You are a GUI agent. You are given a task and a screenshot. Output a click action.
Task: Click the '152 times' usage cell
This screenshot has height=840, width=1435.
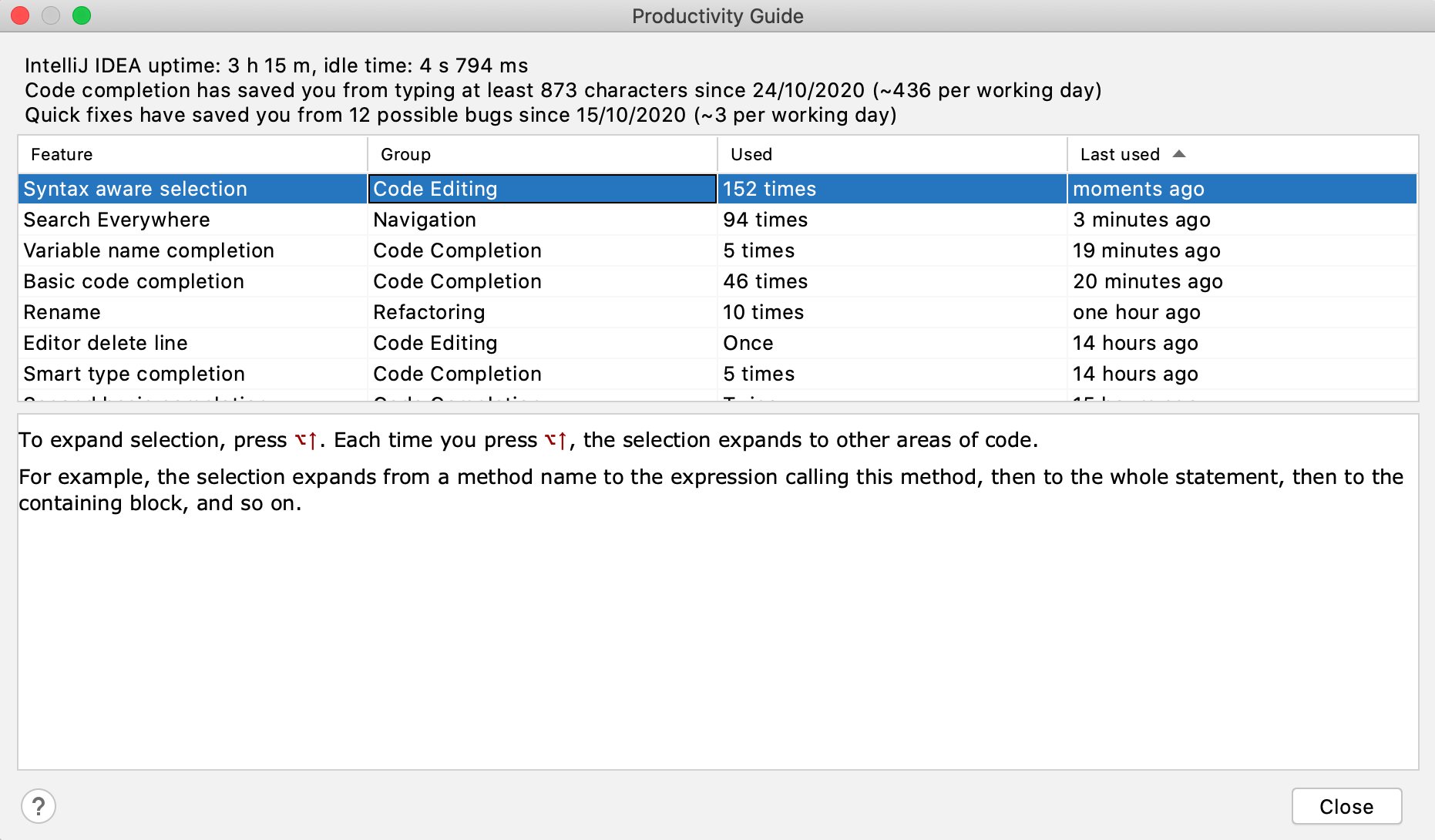892,189
